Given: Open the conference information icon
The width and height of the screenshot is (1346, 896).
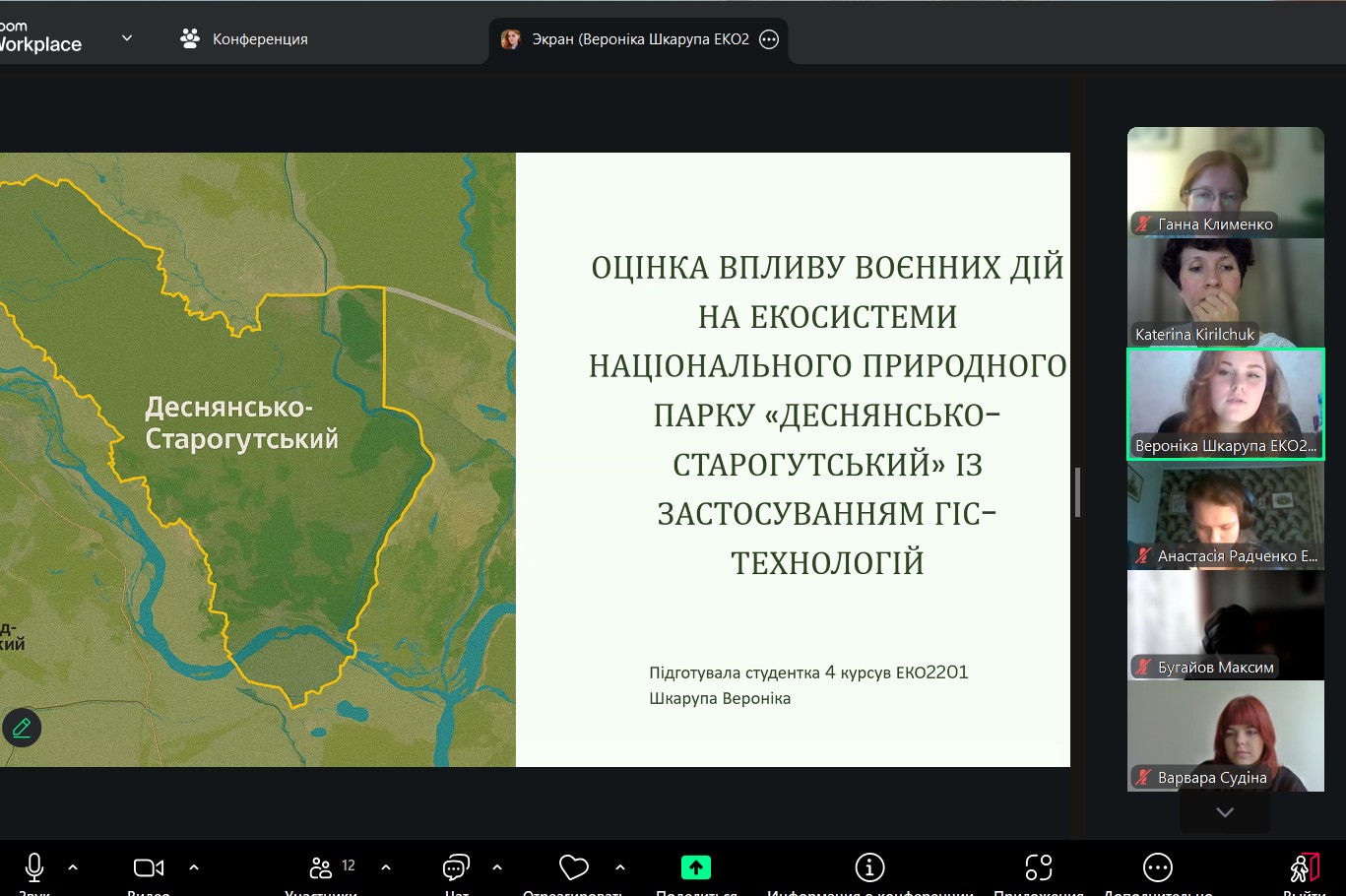Looking at the screenshot, I should pos(869,867).
